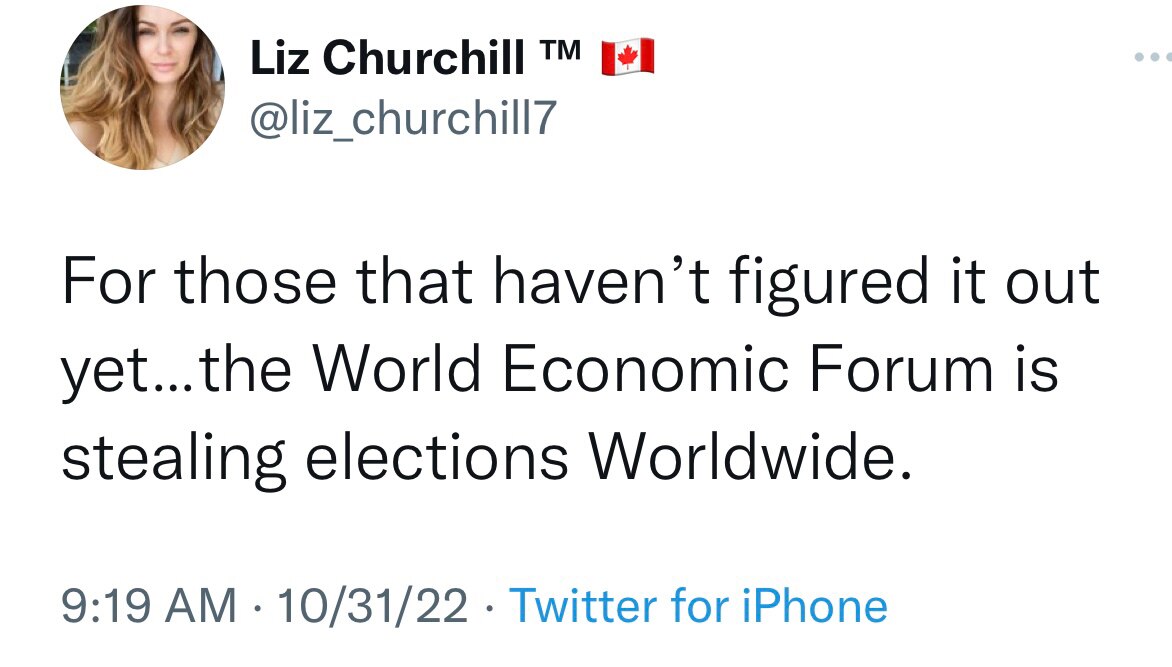Screen dimensions: 1172x667
Task: Open the Liz Churchill display name
Action: tap(386, 59)
